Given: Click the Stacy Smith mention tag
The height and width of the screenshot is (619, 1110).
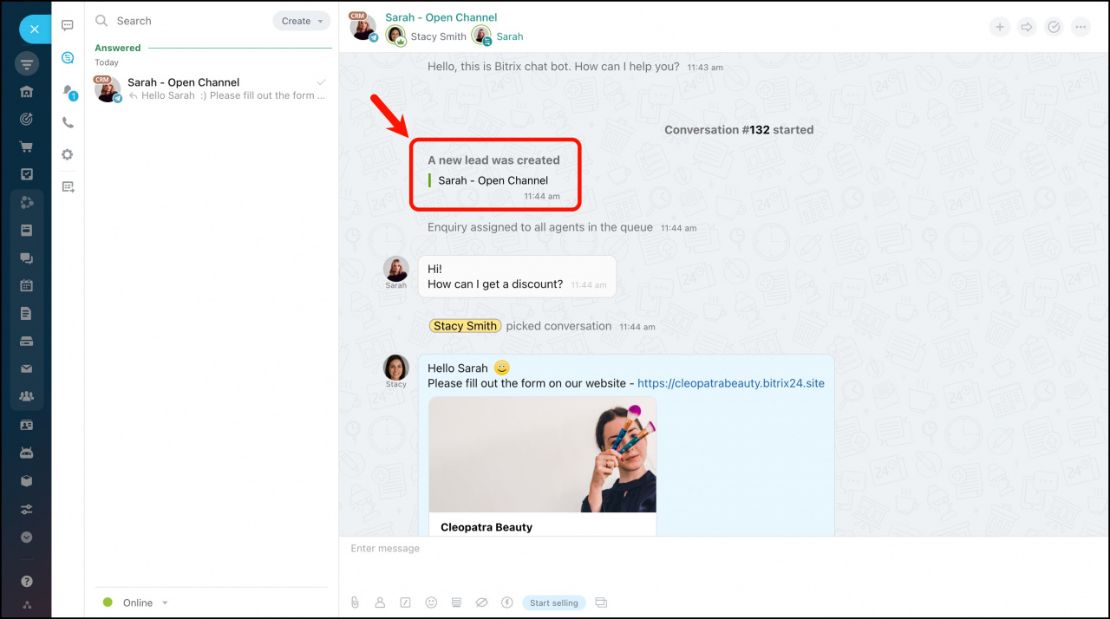Looking at the screenshot, I should 464,326.
